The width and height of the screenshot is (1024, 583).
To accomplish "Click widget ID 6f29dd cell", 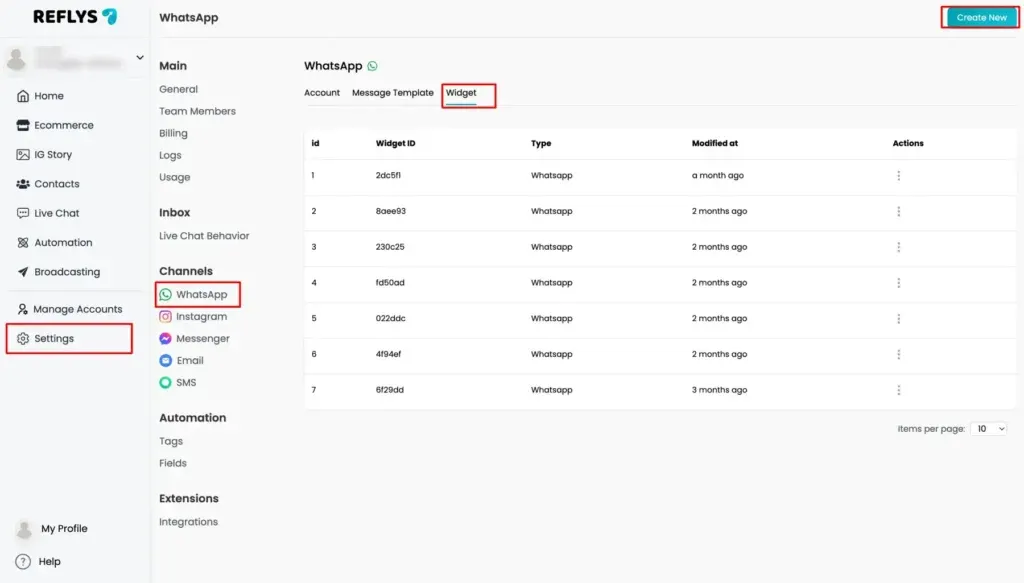I will pyautogui.click(x=389, y=390).
